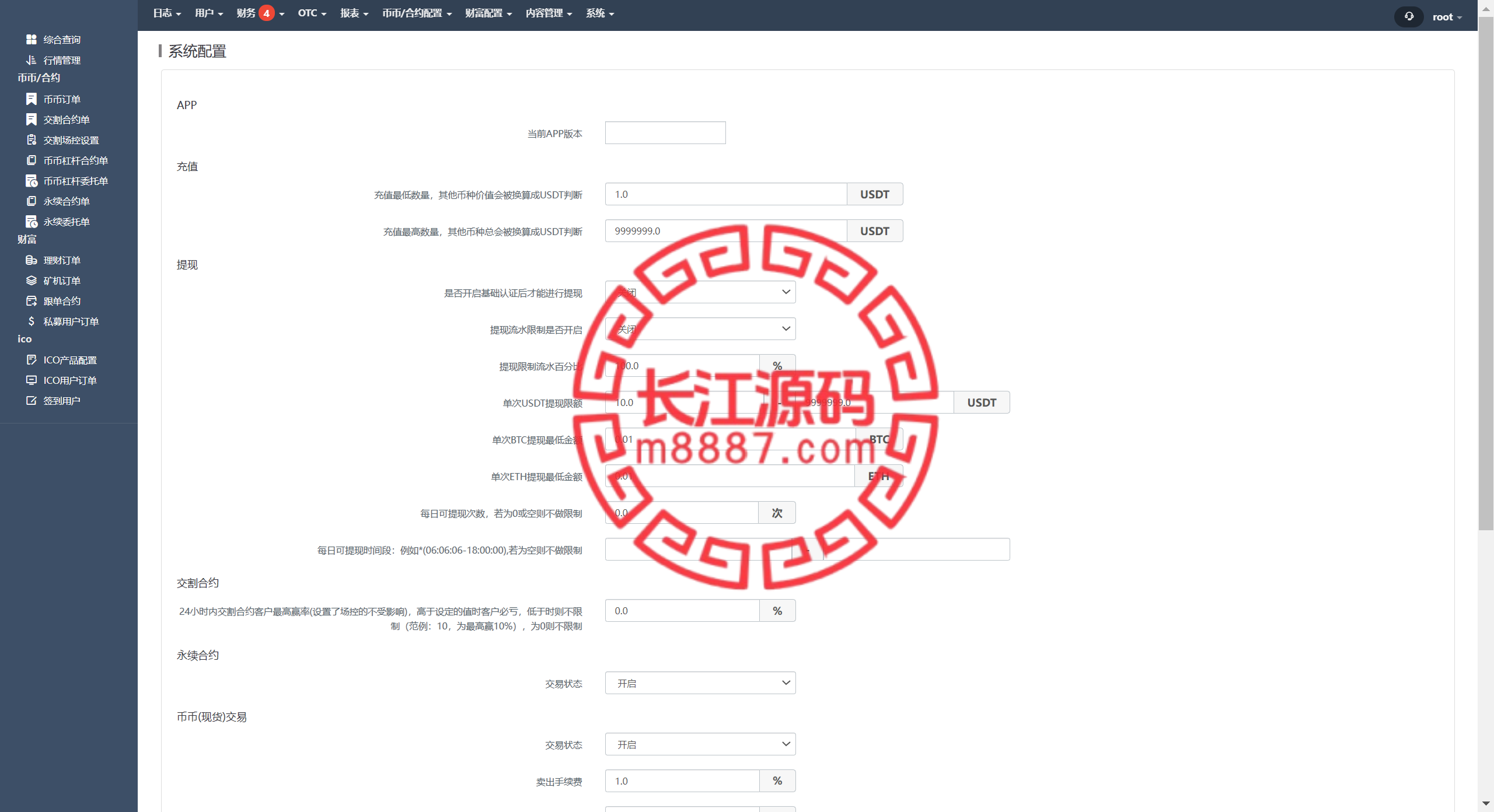This screenshot has height=812, width=1494.
Task: Open 提现流水限制是否开启 select box
Action: click(x=700, y=329)
